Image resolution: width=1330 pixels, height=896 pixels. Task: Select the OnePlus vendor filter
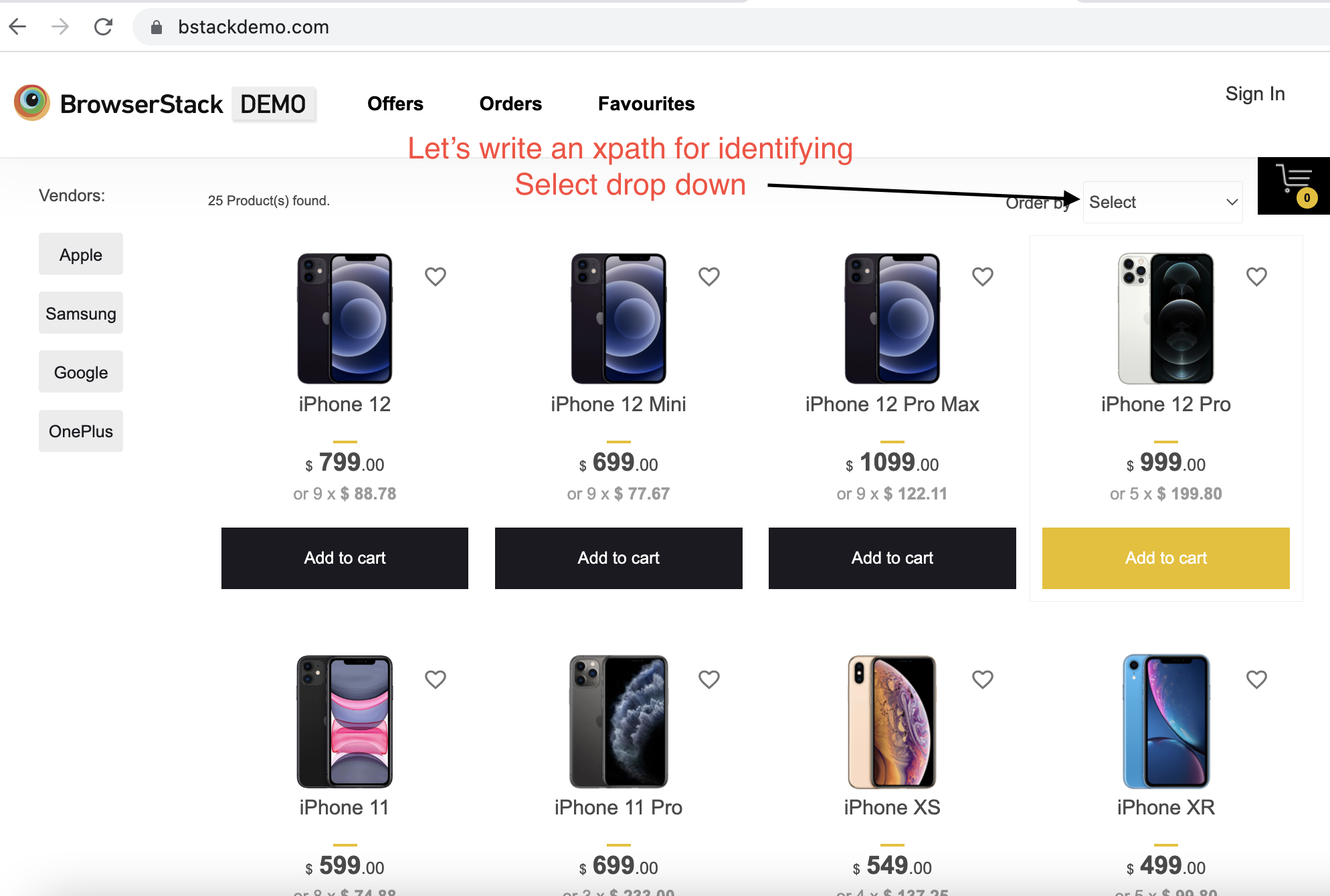(80, 432)
